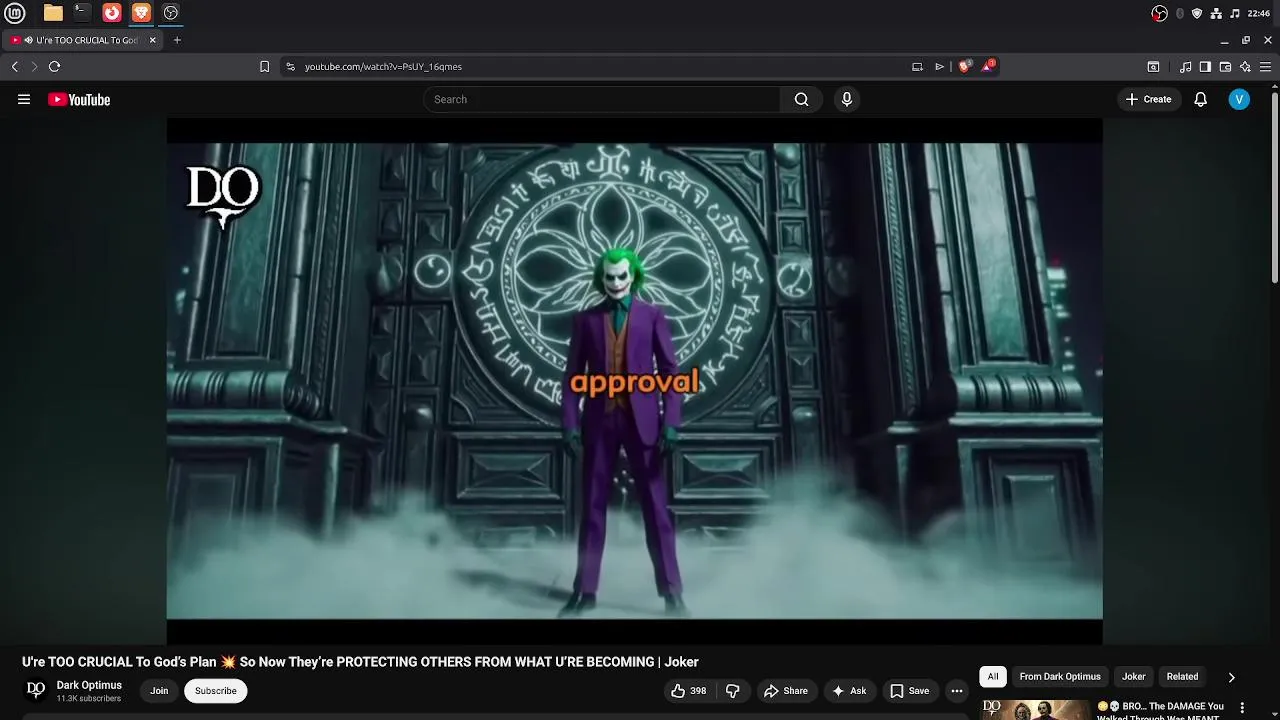The image size is (1280, 720).
Task: Click the send-page arrow icon in address bar
Action: tap(939, 66)
